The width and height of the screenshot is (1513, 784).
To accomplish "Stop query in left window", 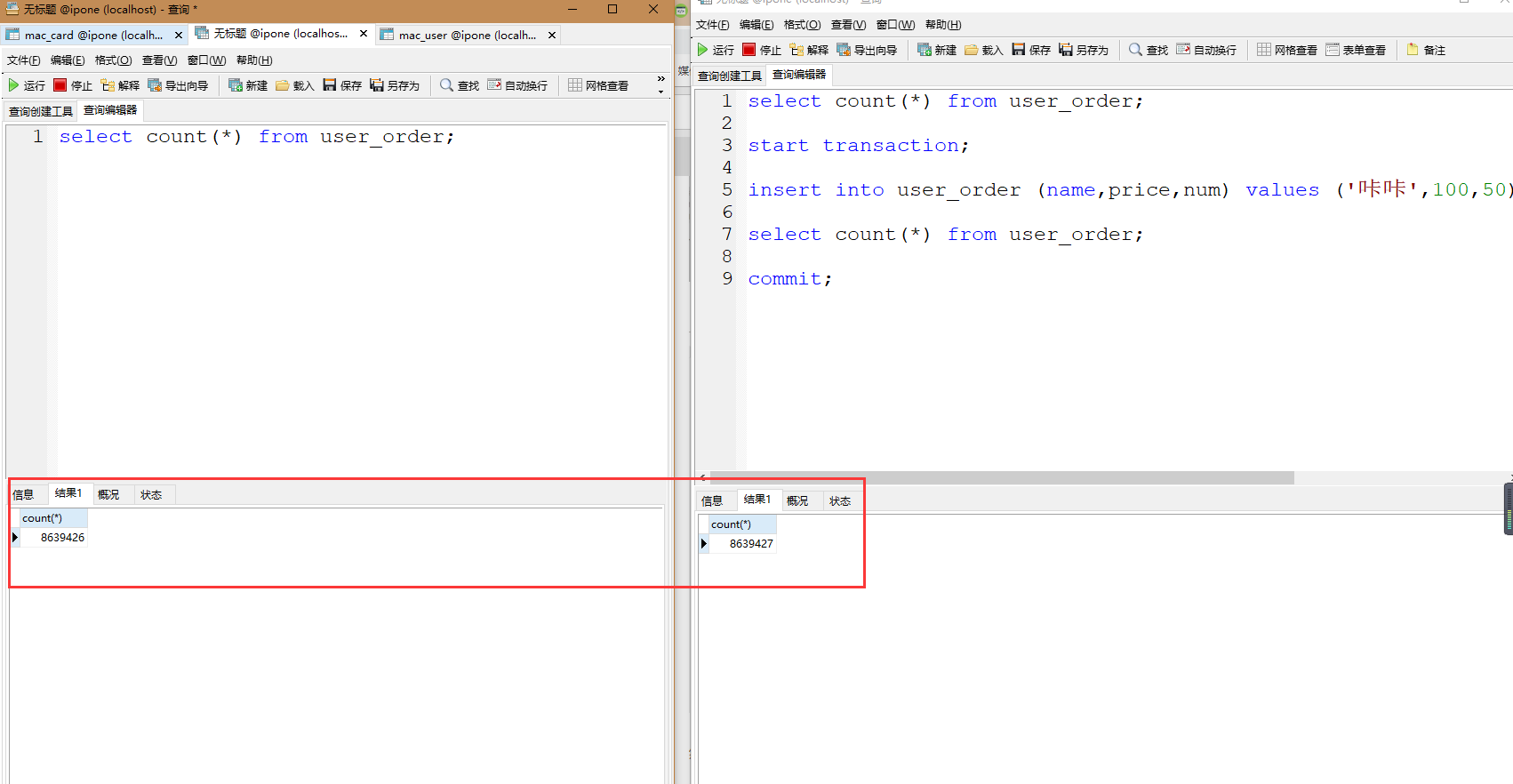I will point(73,85).
